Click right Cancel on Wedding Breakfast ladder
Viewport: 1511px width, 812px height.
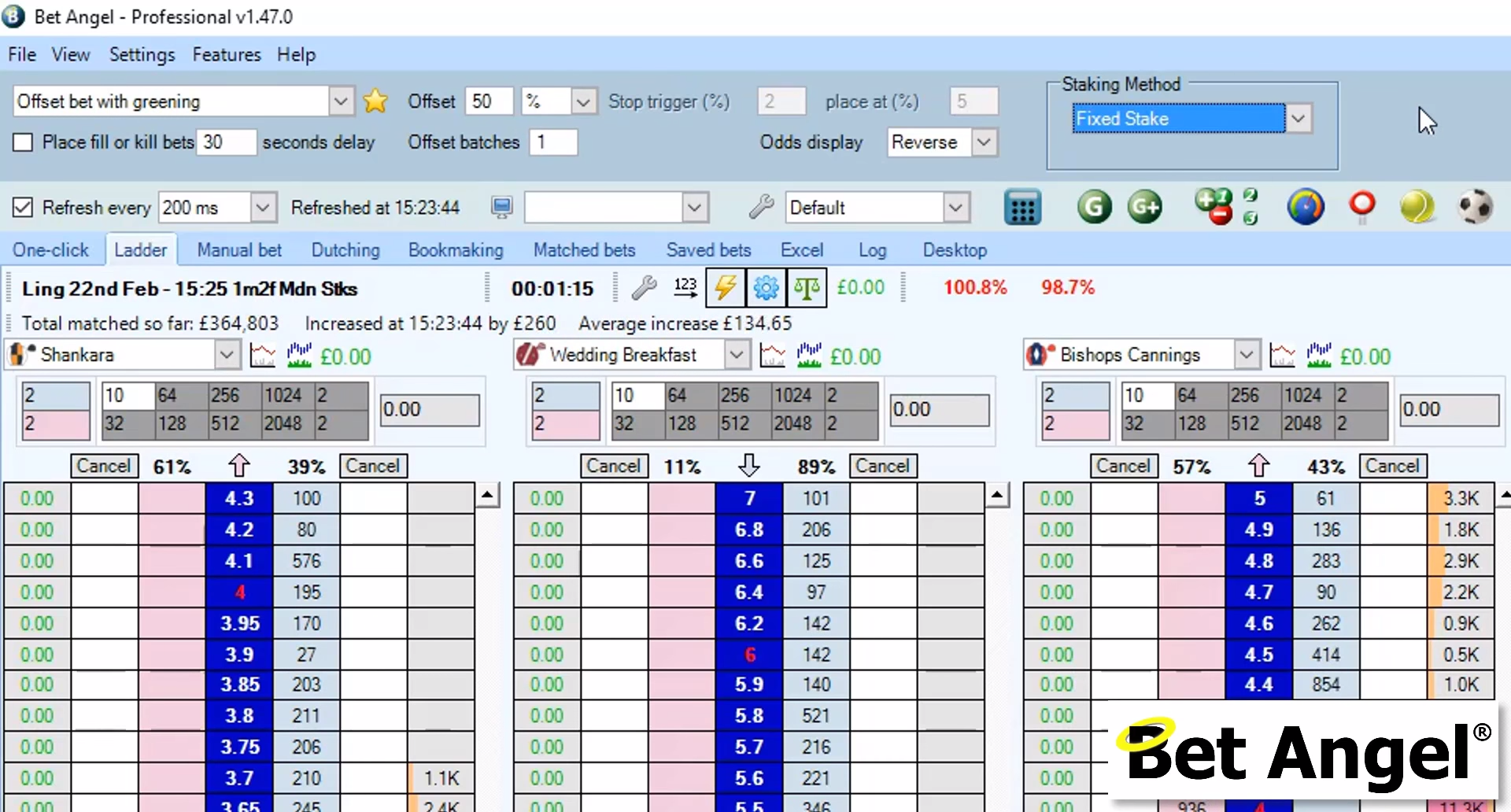(x=883, y=466)
